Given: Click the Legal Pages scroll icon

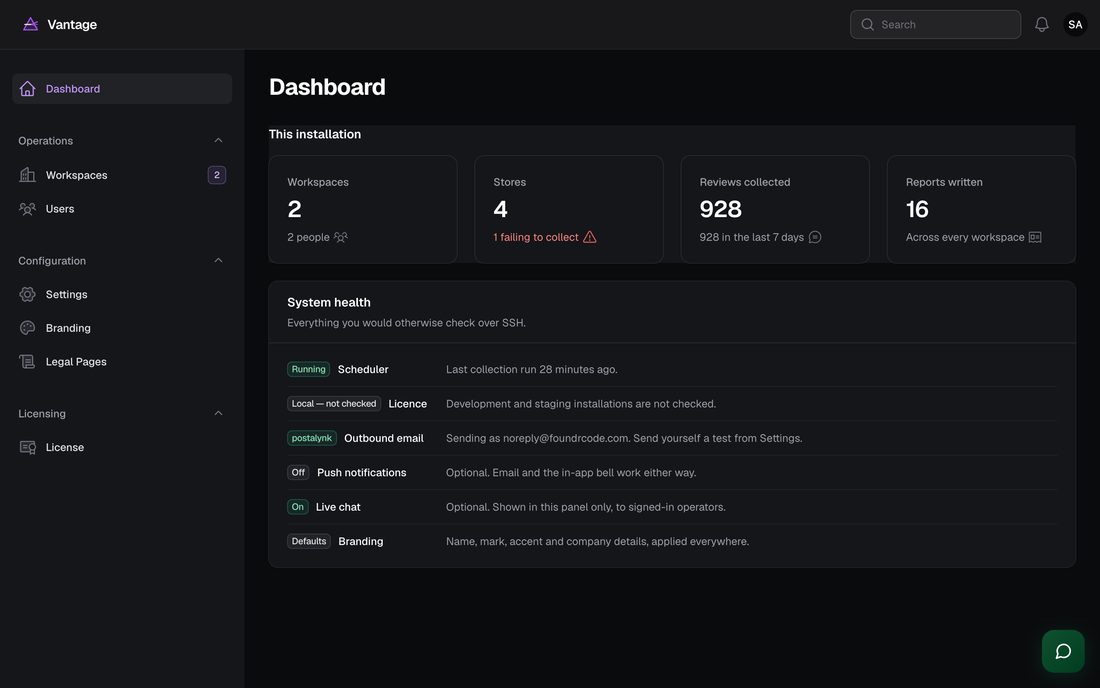Looking at the screenshot, I should pos(27,361).
